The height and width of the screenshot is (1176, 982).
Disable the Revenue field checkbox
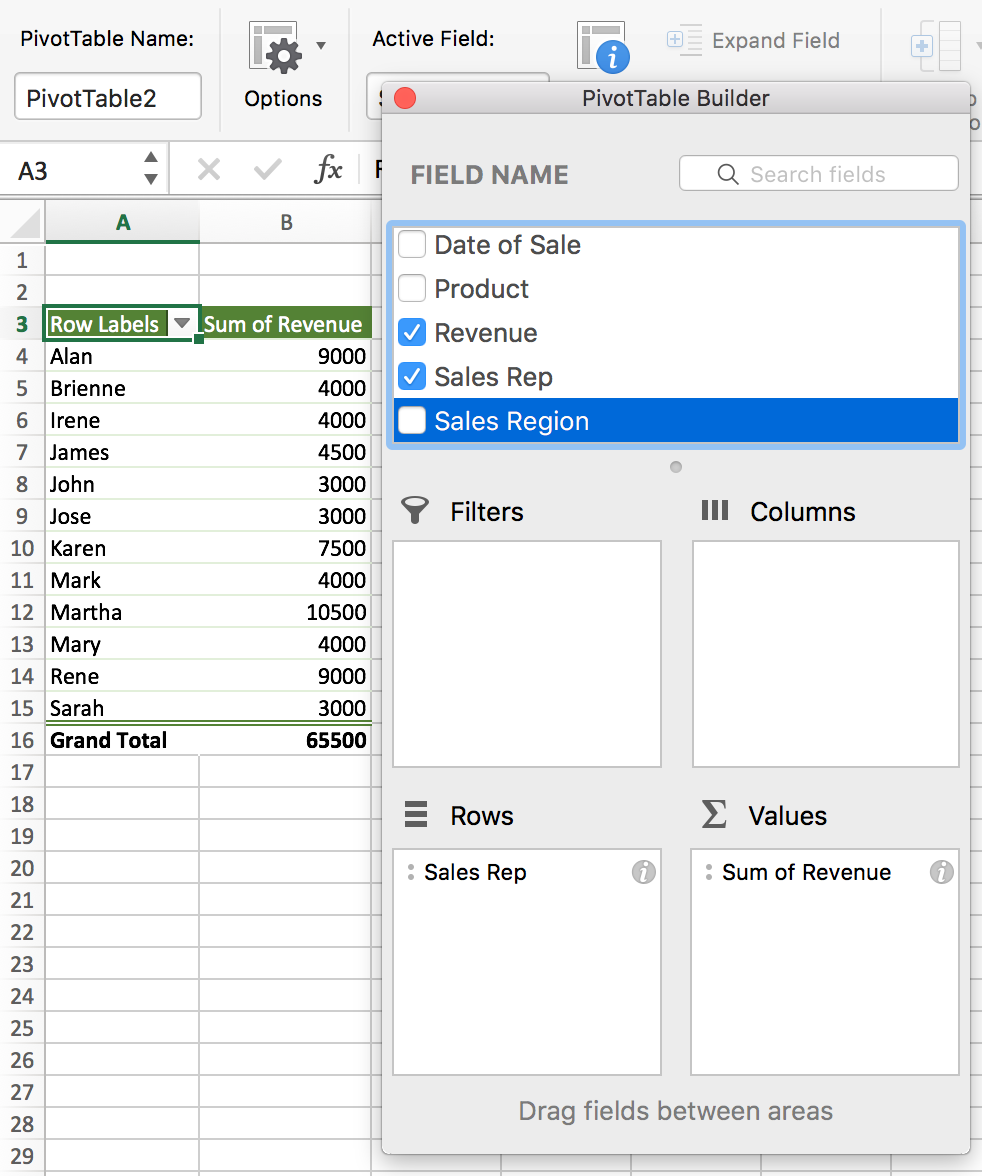[411, 332]
